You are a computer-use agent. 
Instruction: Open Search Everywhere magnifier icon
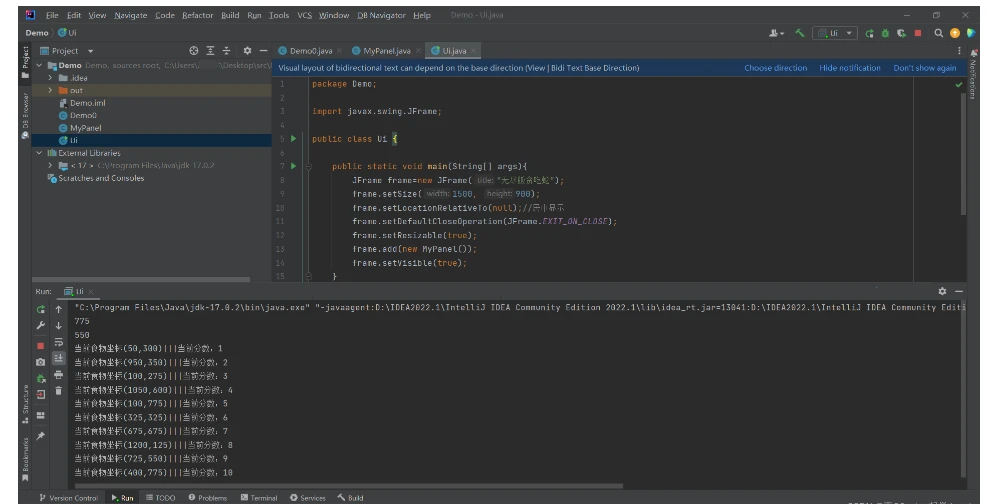pyautogui.click(x=940, y=33)
